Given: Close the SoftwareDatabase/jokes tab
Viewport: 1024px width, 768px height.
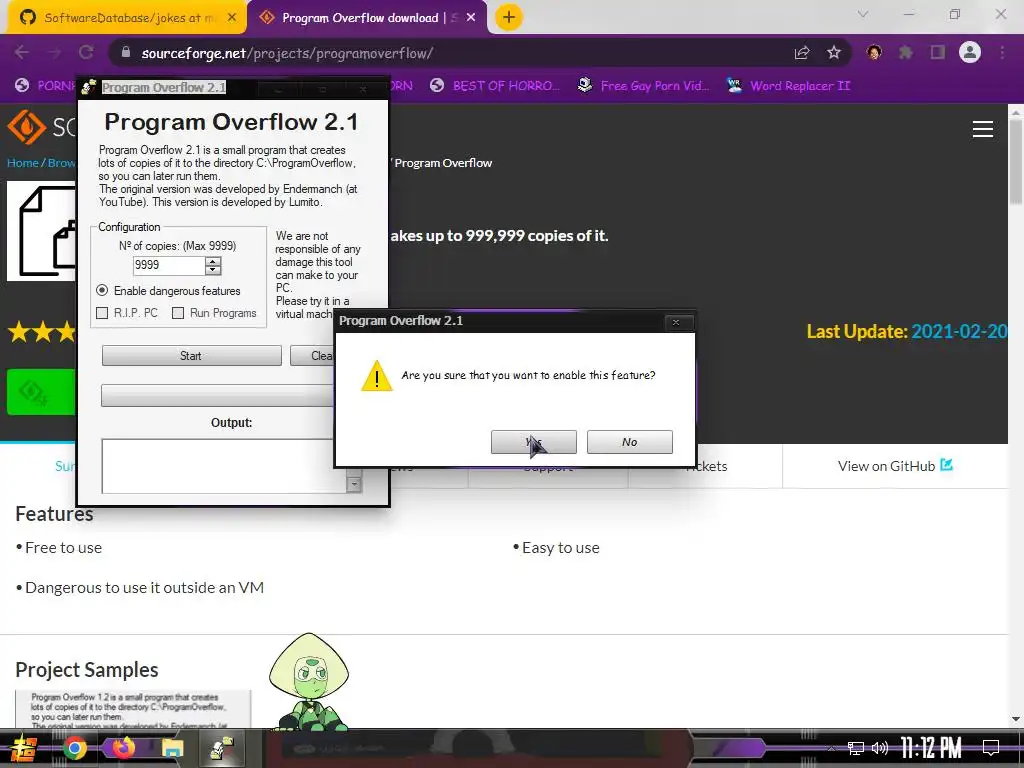Looking at the screenshot, I should [x=232, y=18].
